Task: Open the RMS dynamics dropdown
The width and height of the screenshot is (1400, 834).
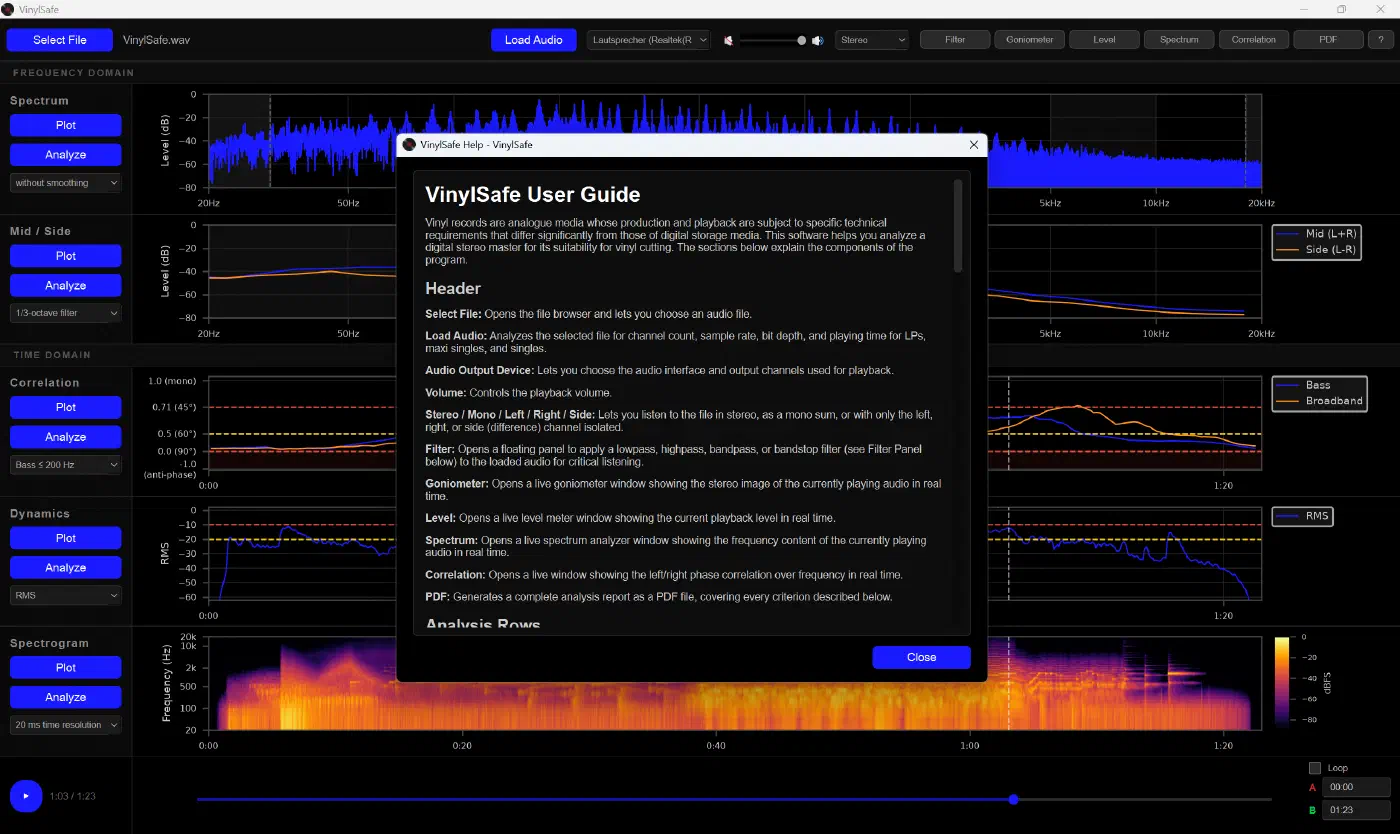Action: 66,595
